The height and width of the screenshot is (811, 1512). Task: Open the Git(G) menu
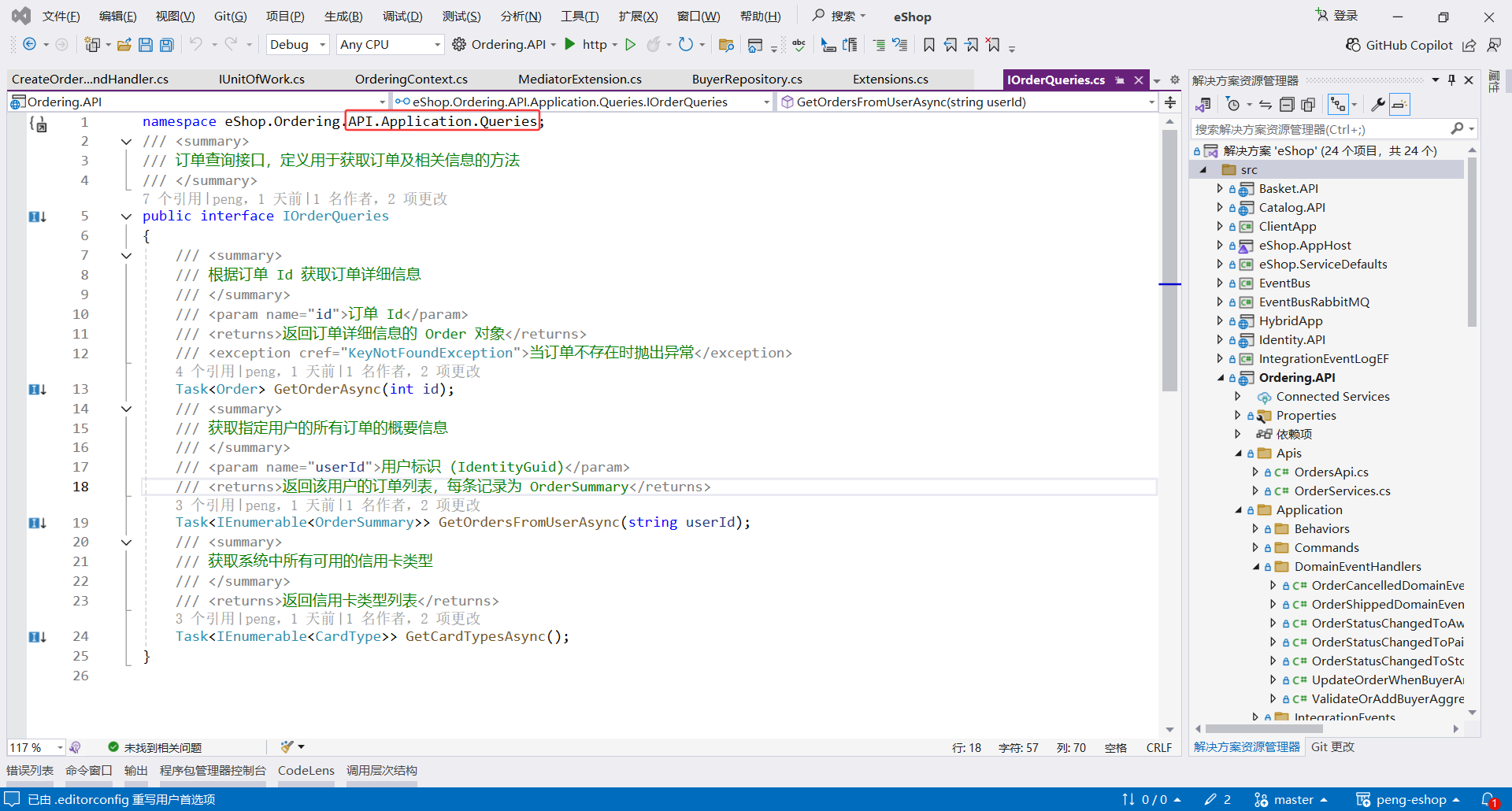229,16
